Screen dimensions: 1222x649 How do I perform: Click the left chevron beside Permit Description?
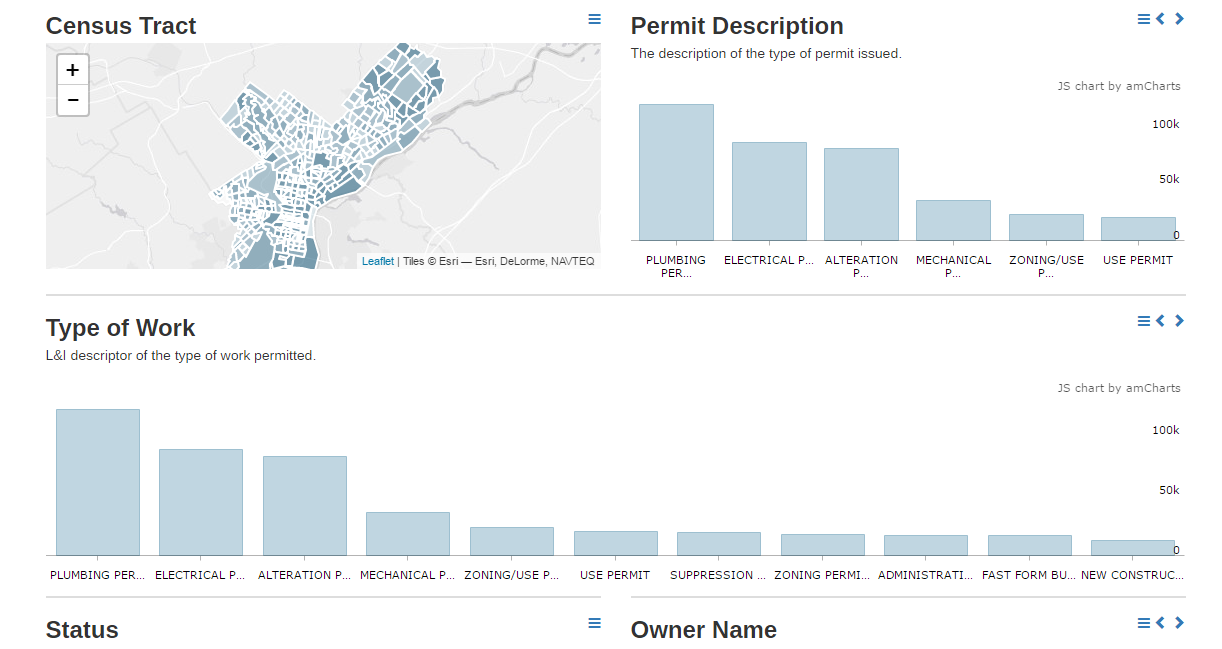coord(1161,18)
